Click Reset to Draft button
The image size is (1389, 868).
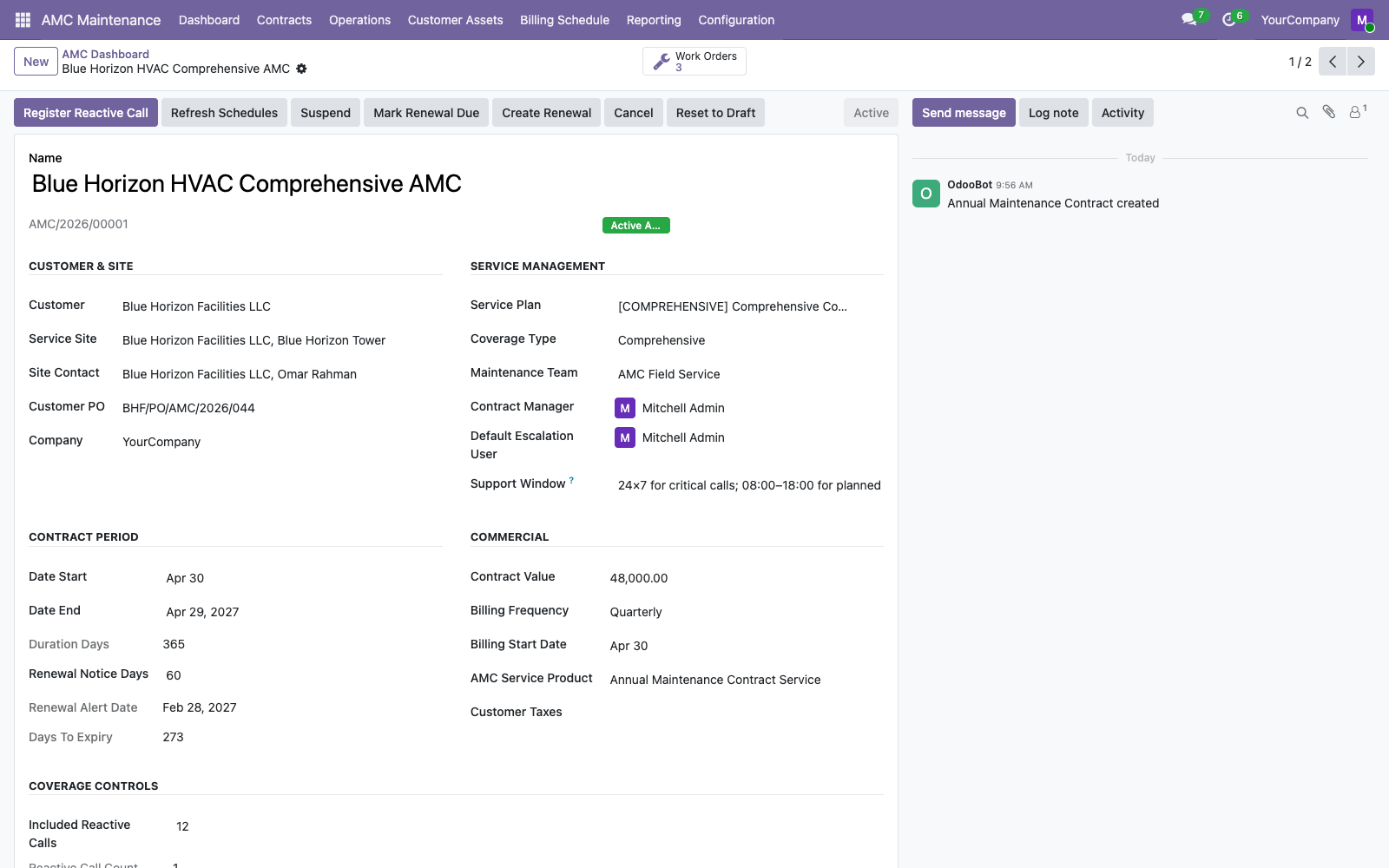tap(715, 113)
